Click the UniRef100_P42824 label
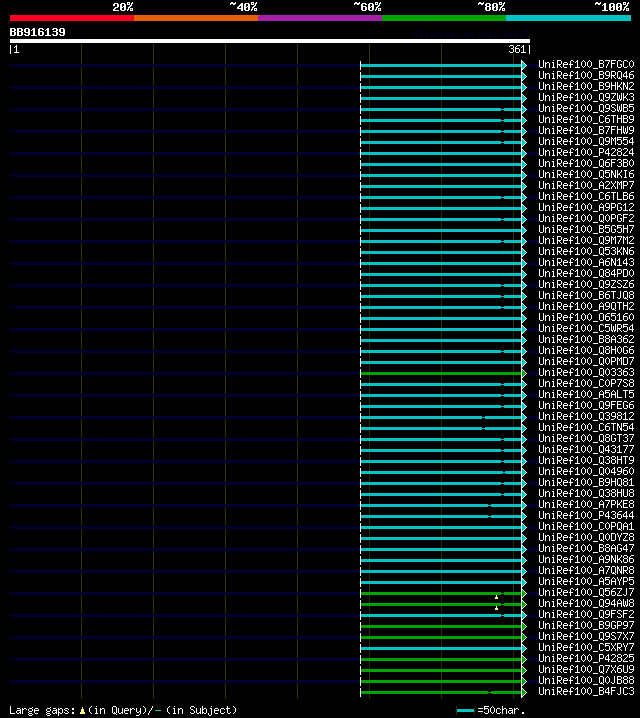Image resolution: width=640 pixels, height=718 pixels. tap(586, 152)
